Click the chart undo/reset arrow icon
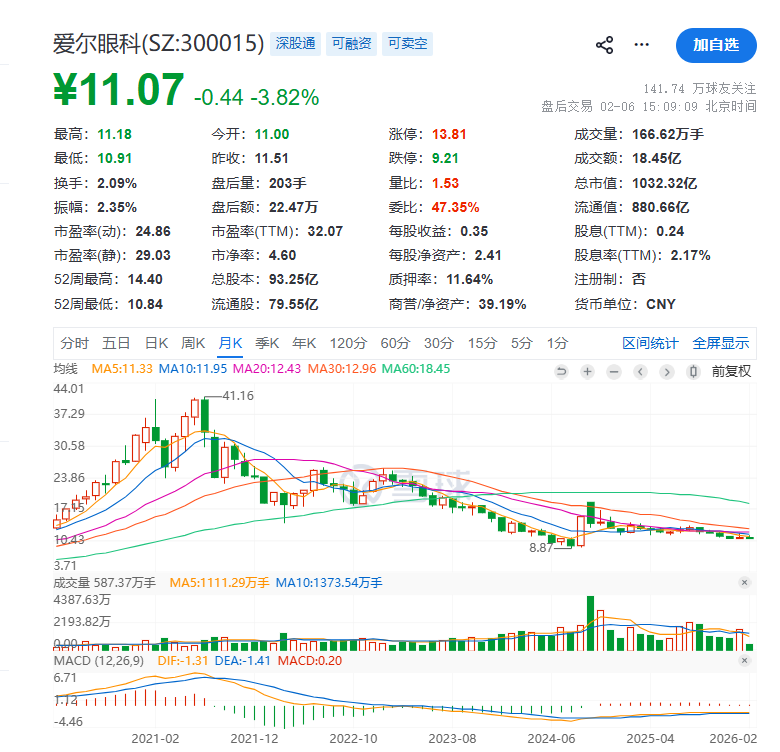 pos(561,372)
